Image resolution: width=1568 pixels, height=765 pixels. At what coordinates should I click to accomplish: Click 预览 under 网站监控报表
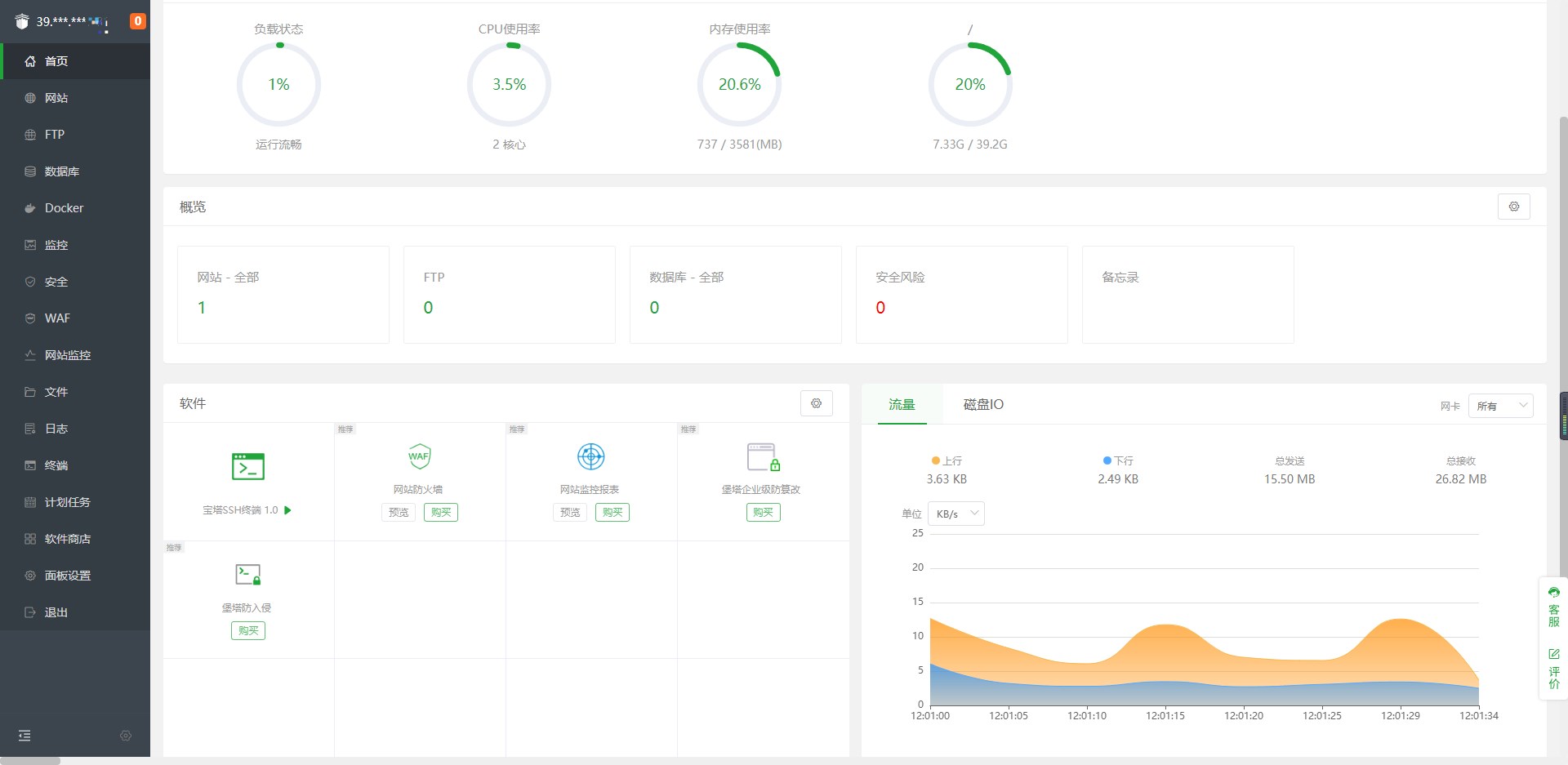(570, 512)
